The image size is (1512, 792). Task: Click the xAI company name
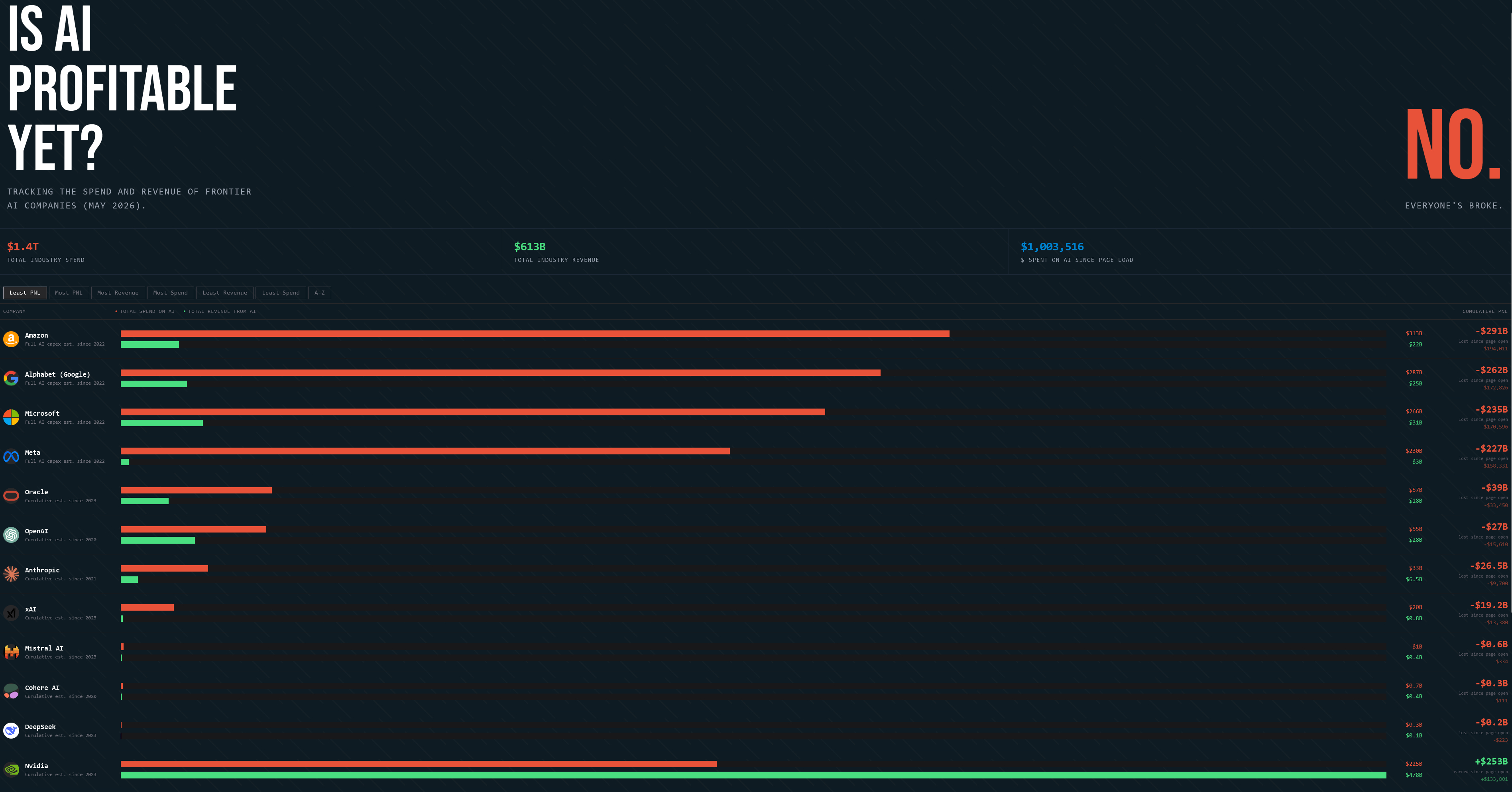pyautogui.click(x=31, y=609)
